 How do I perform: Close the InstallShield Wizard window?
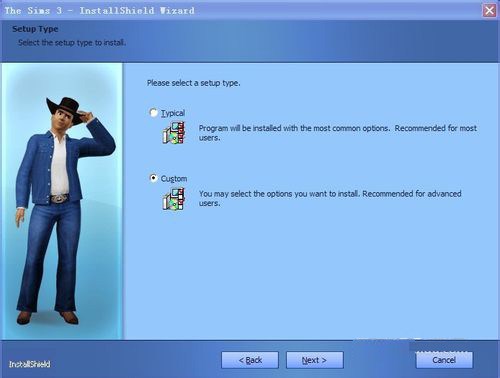click(x=489, y=11)
